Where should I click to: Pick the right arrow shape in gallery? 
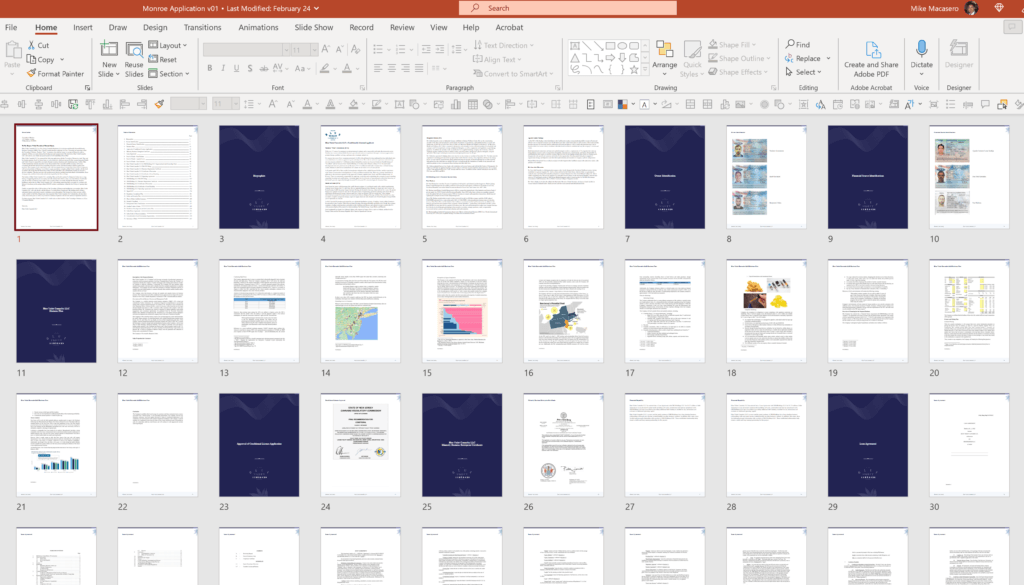coord(610,57)
